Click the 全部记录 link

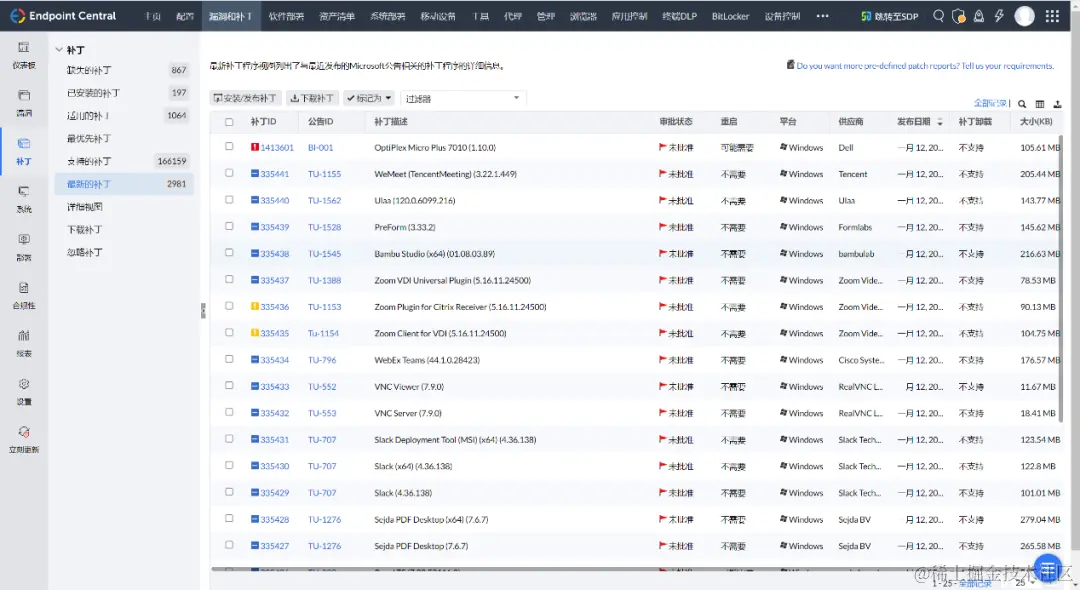click(x=990, y=103)
